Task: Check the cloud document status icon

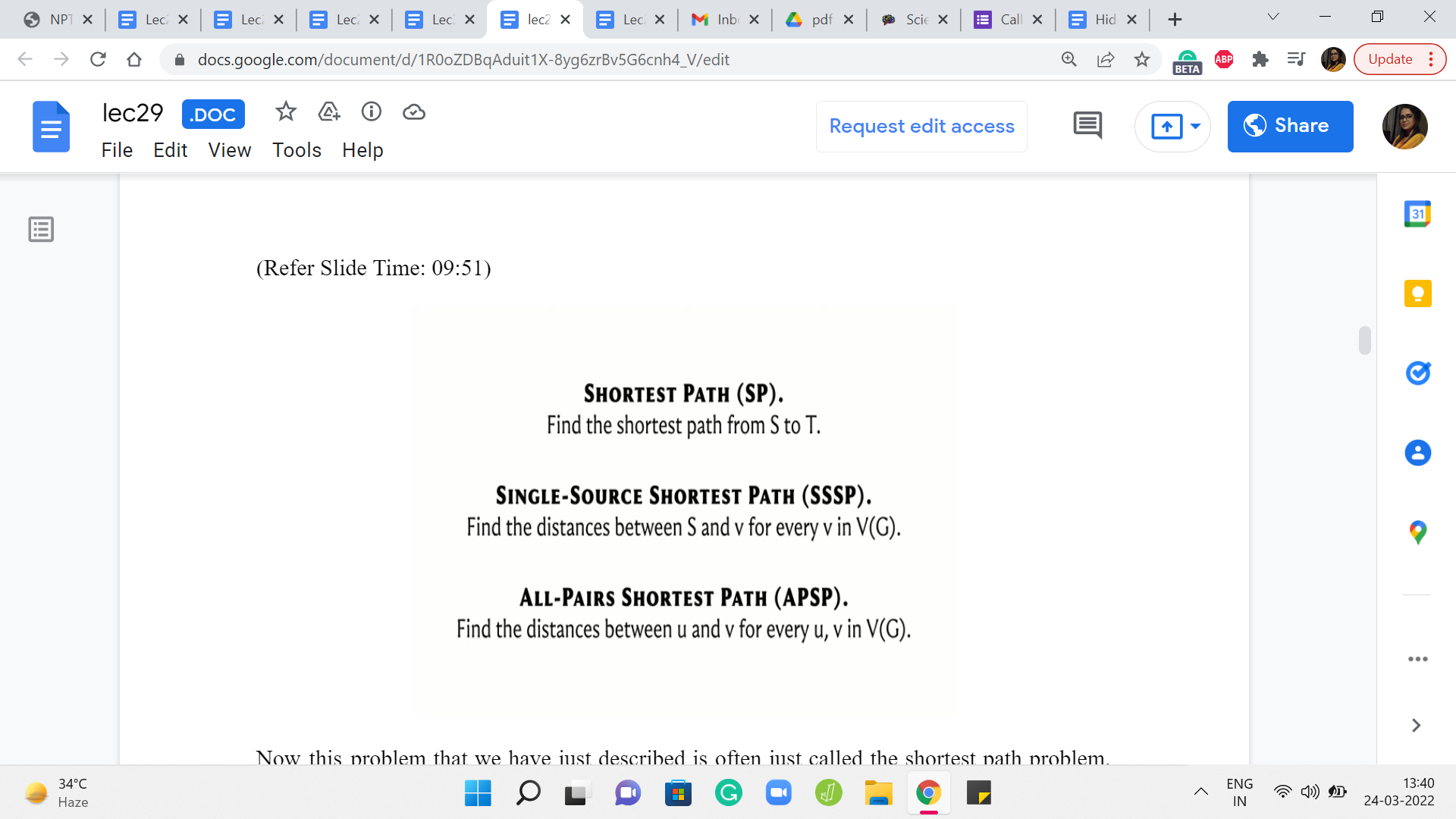Action: (414, 112)
